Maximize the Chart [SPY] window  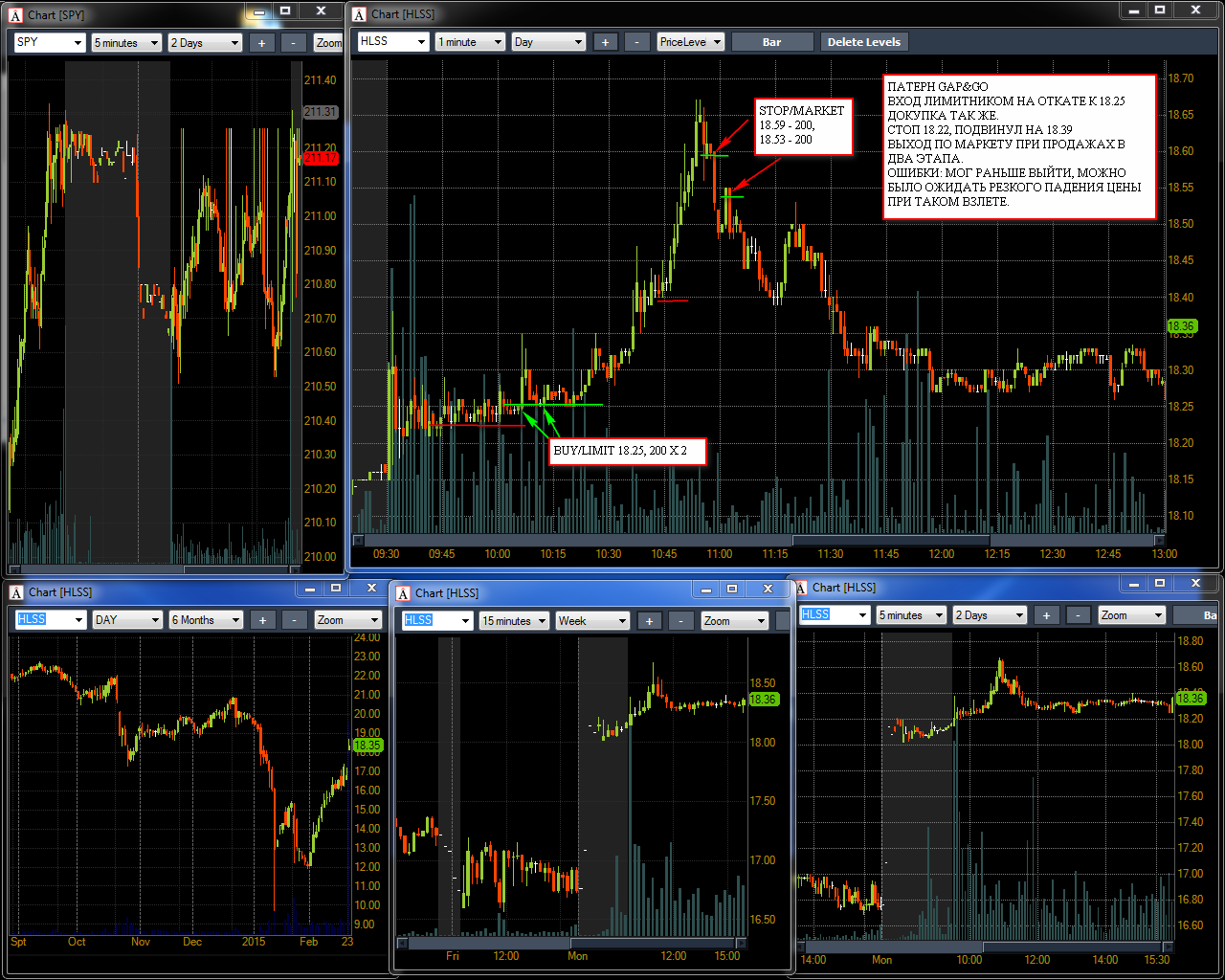click(x=285, y=11)
